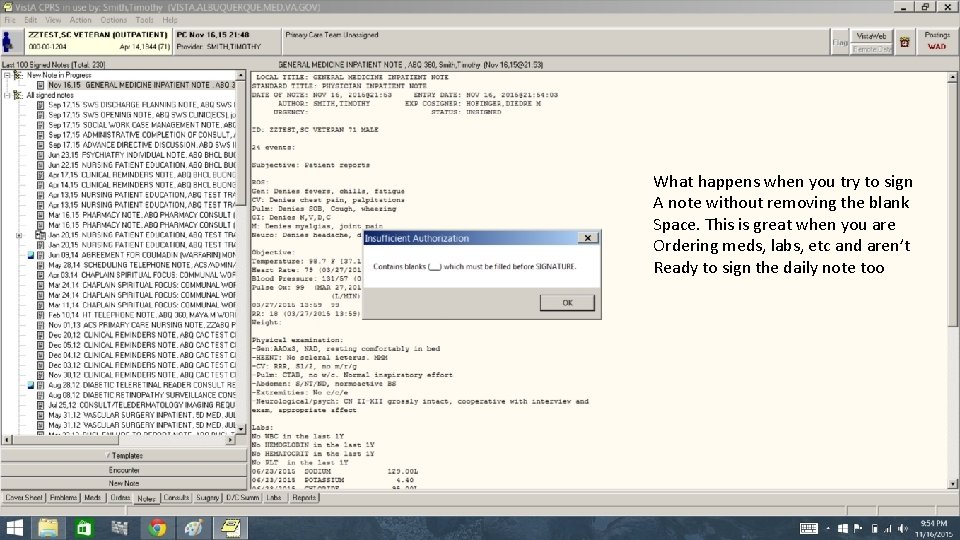Click notes tree scrollbar down arrow

pos(241,429)
